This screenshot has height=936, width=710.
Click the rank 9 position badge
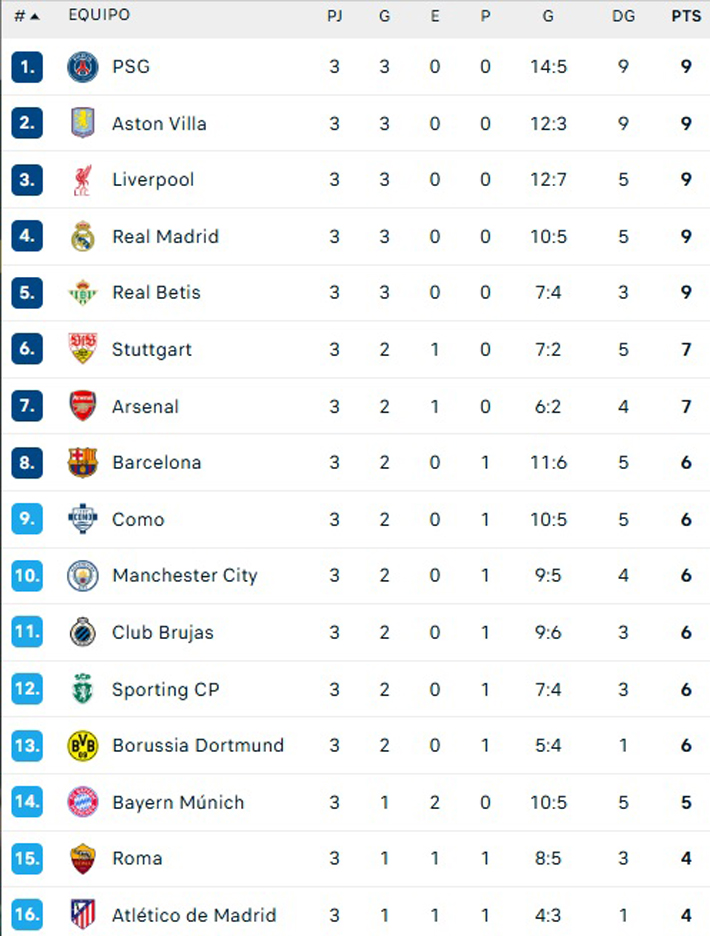pyautogui.click(x=27, y=519)
